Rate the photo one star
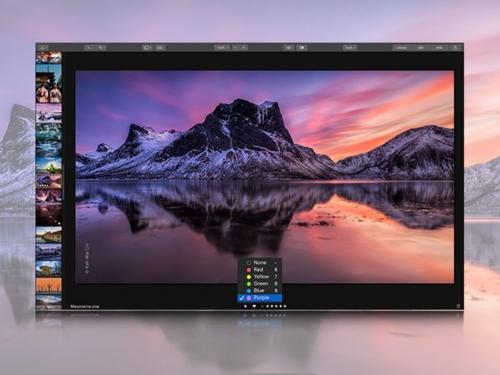 268,306
